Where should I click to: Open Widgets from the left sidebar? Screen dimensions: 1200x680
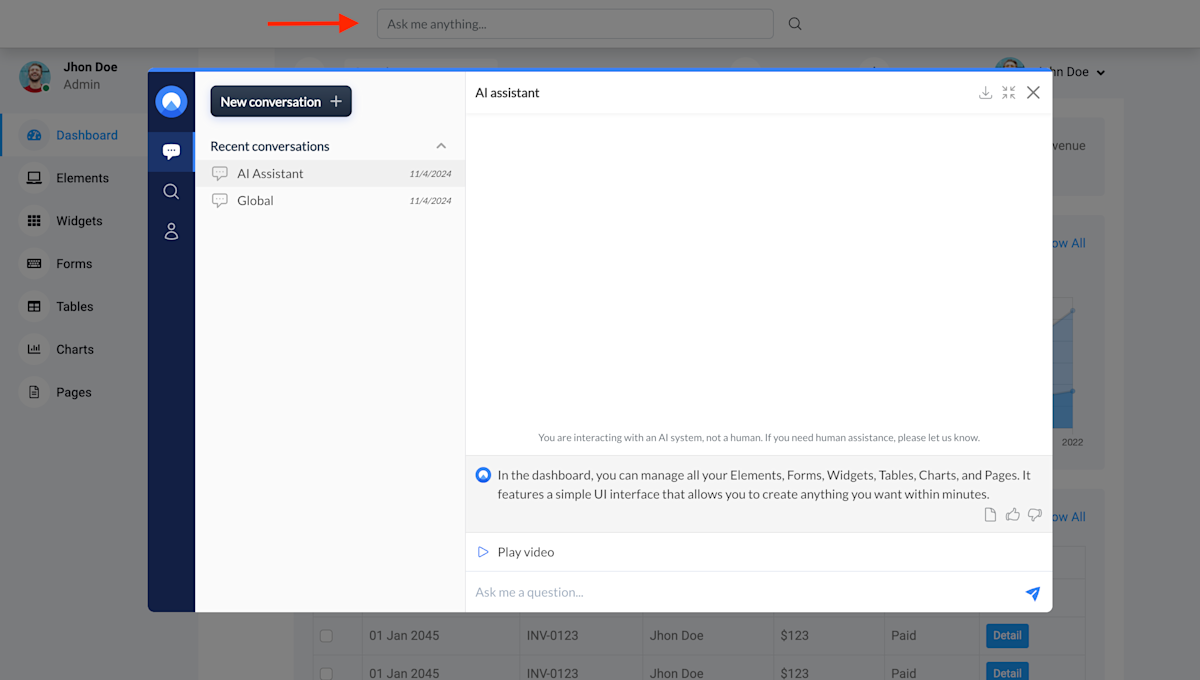[78, 220]
